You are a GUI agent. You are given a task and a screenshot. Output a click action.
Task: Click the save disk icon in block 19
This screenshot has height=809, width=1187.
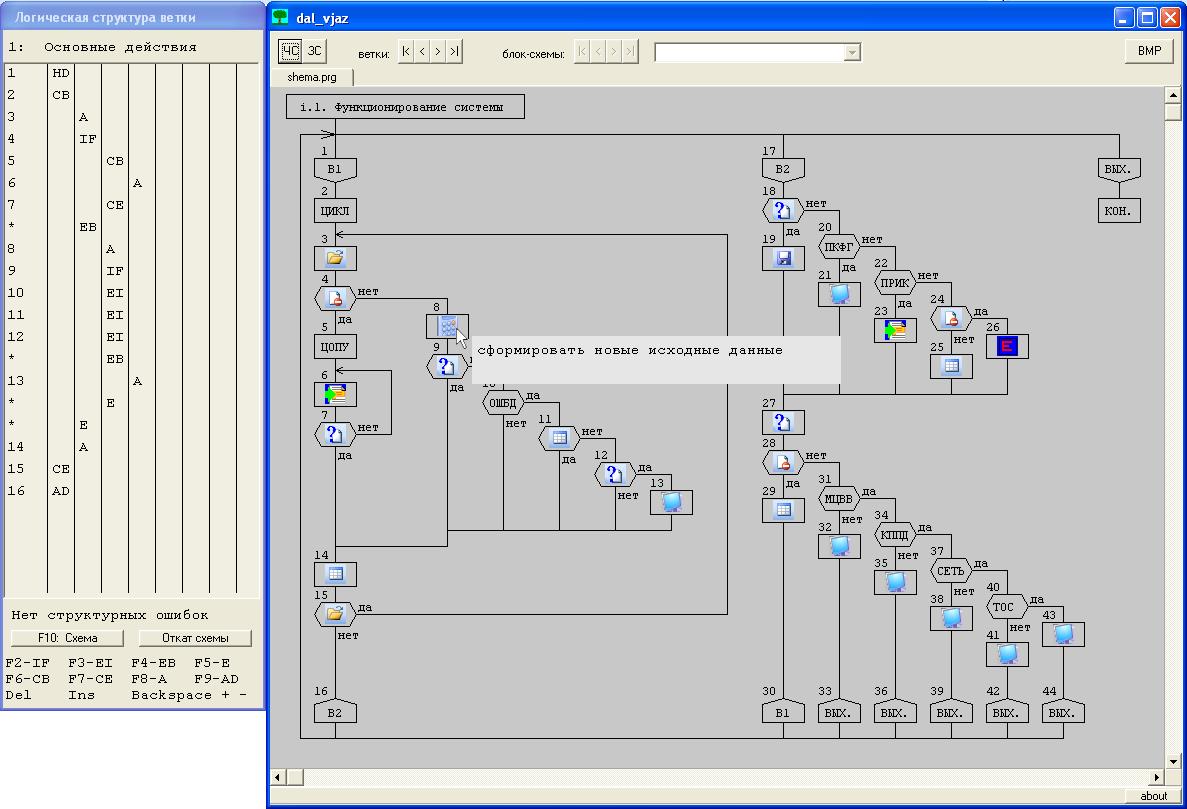783,259
